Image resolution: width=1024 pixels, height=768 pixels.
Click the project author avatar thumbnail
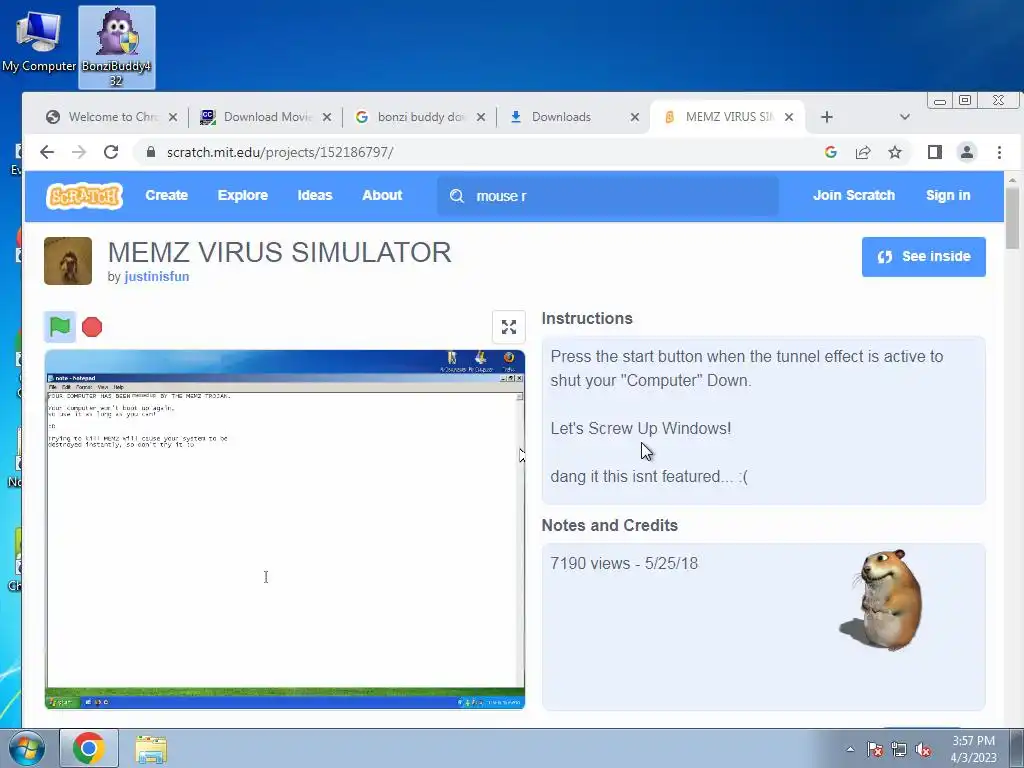pyautogui.click(x=68, y=261)
